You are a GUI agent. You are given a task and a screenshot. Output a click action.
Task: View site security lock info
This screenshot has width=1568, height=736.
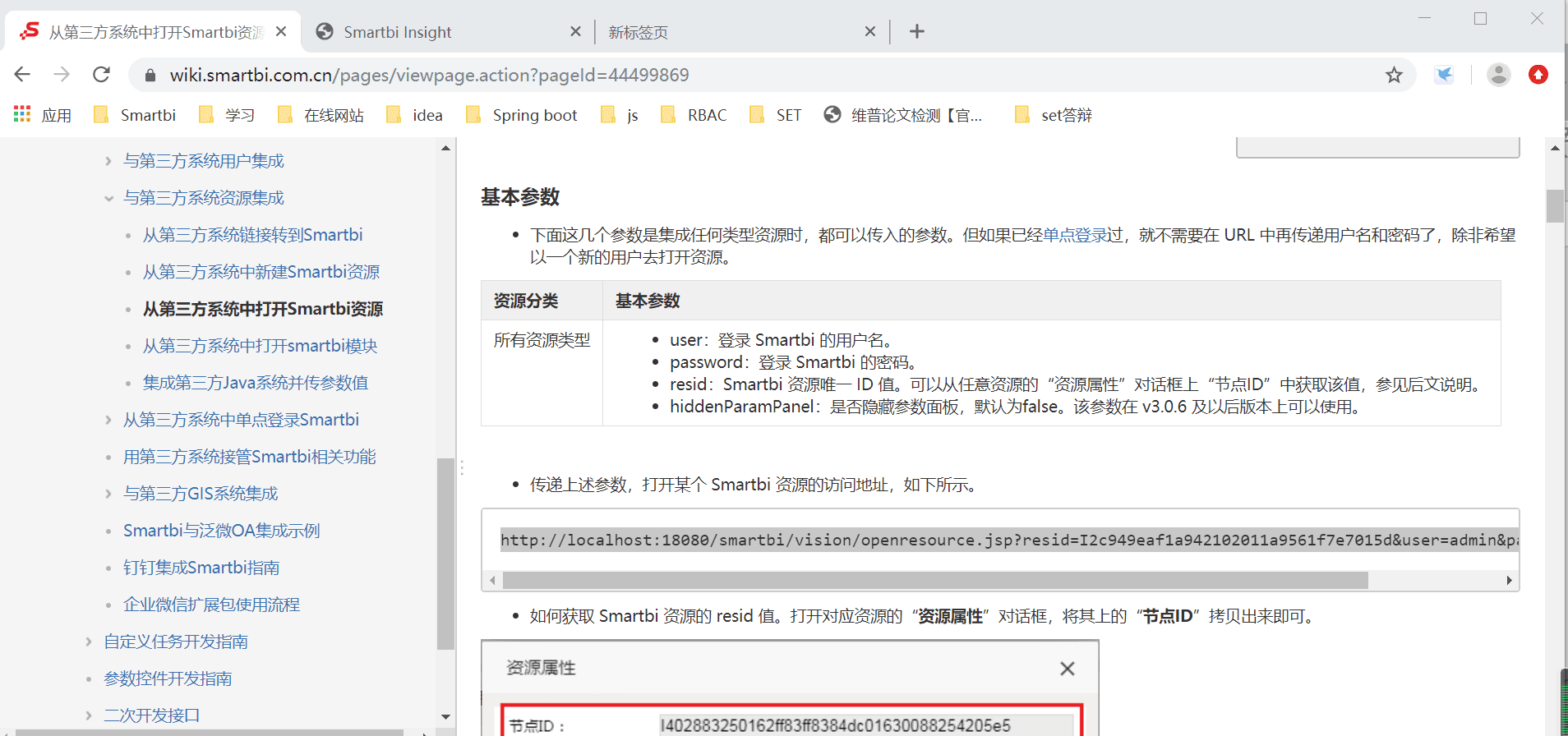pos(150,76)
